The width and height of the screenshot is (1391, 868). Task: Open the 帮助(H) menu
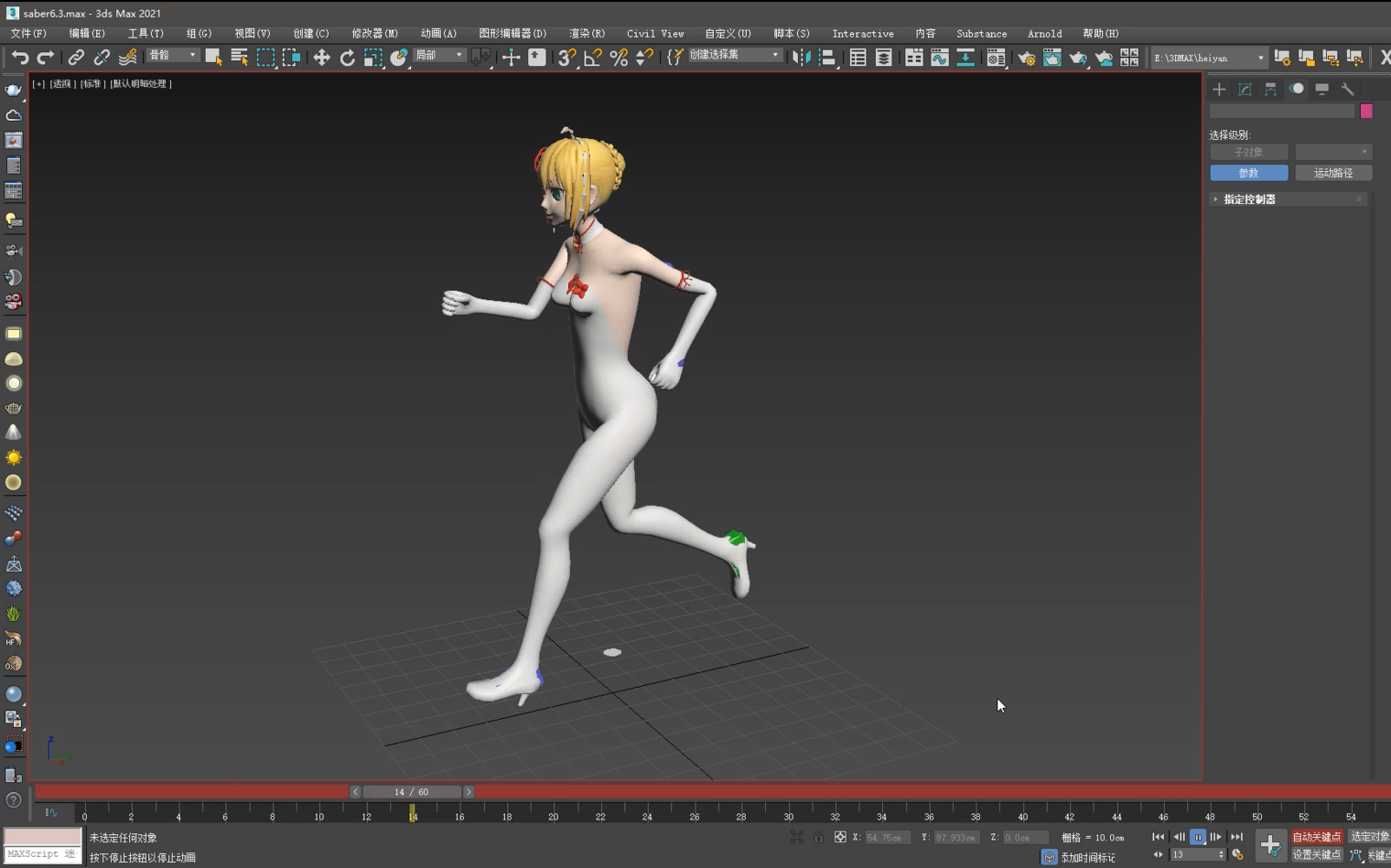[x=1100, y=34]
